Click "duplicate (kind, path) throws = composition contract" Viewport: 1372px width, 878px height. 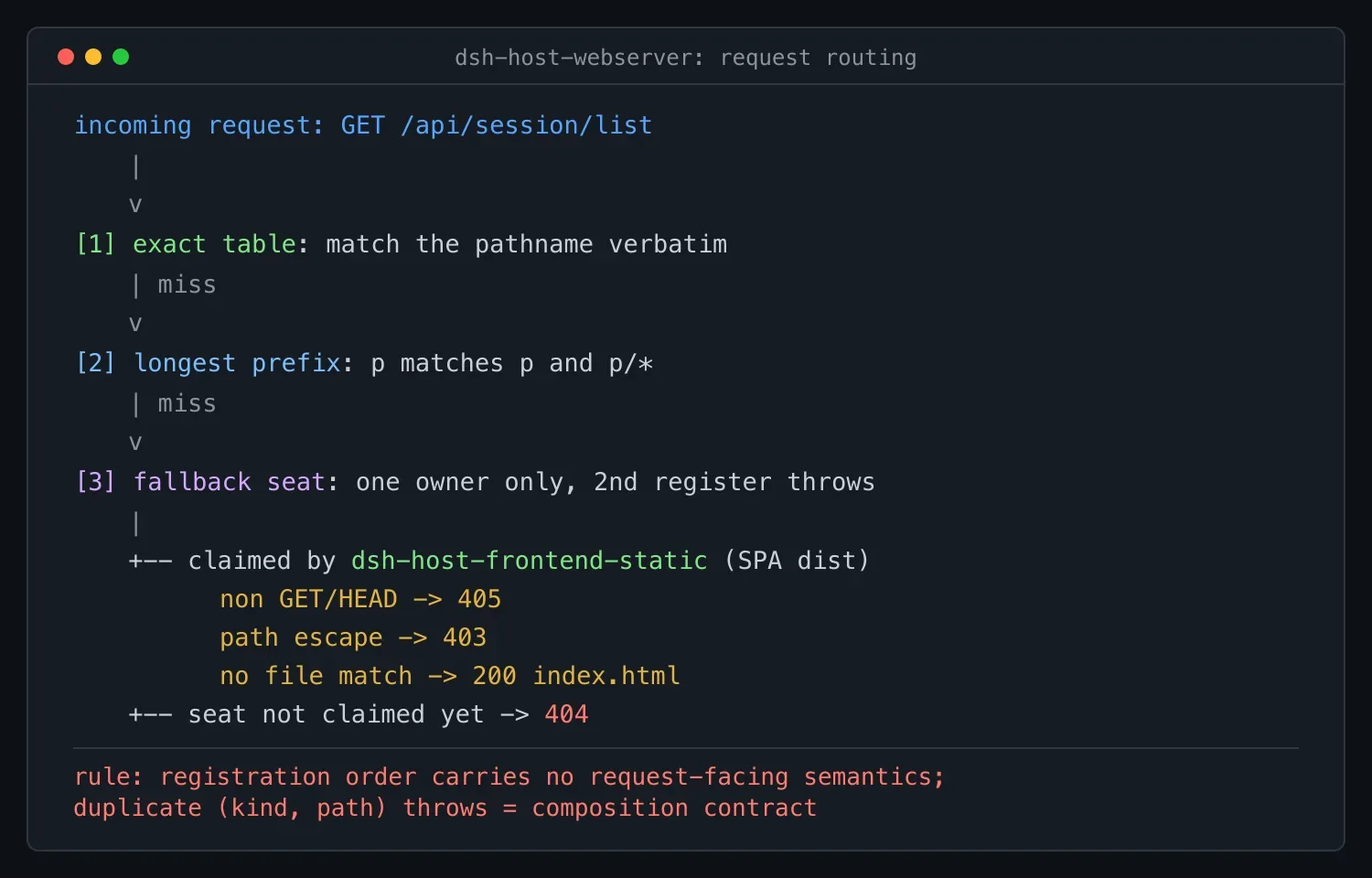(445, 808)
